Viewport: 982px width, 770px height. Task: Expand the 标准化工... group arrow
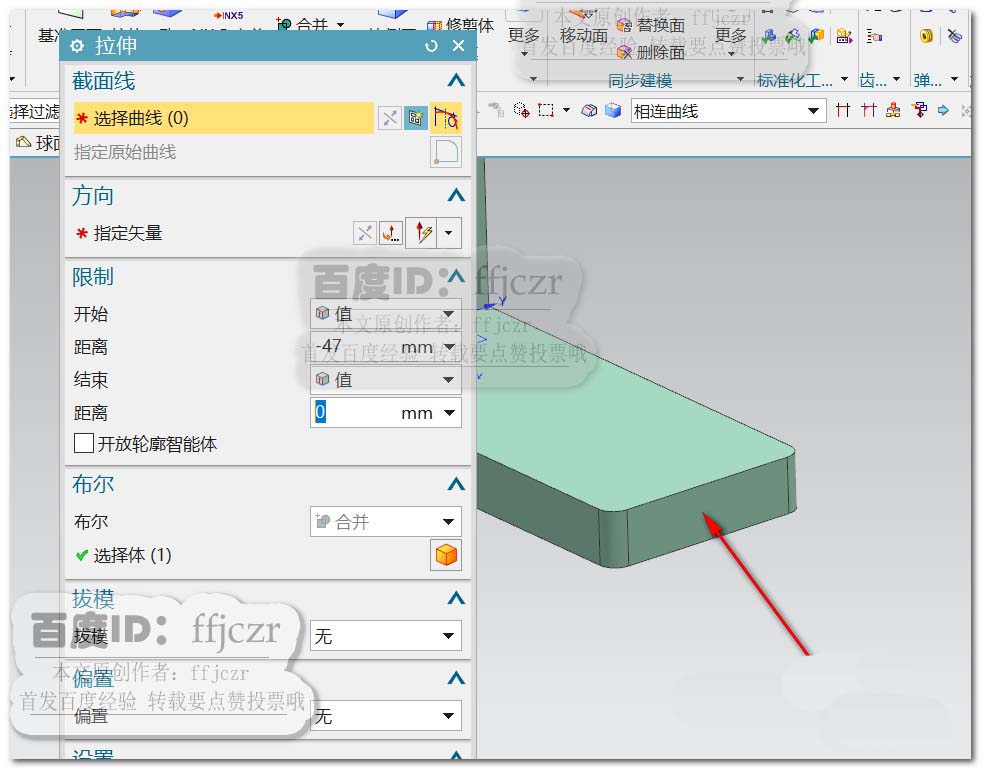click(844, 79)
